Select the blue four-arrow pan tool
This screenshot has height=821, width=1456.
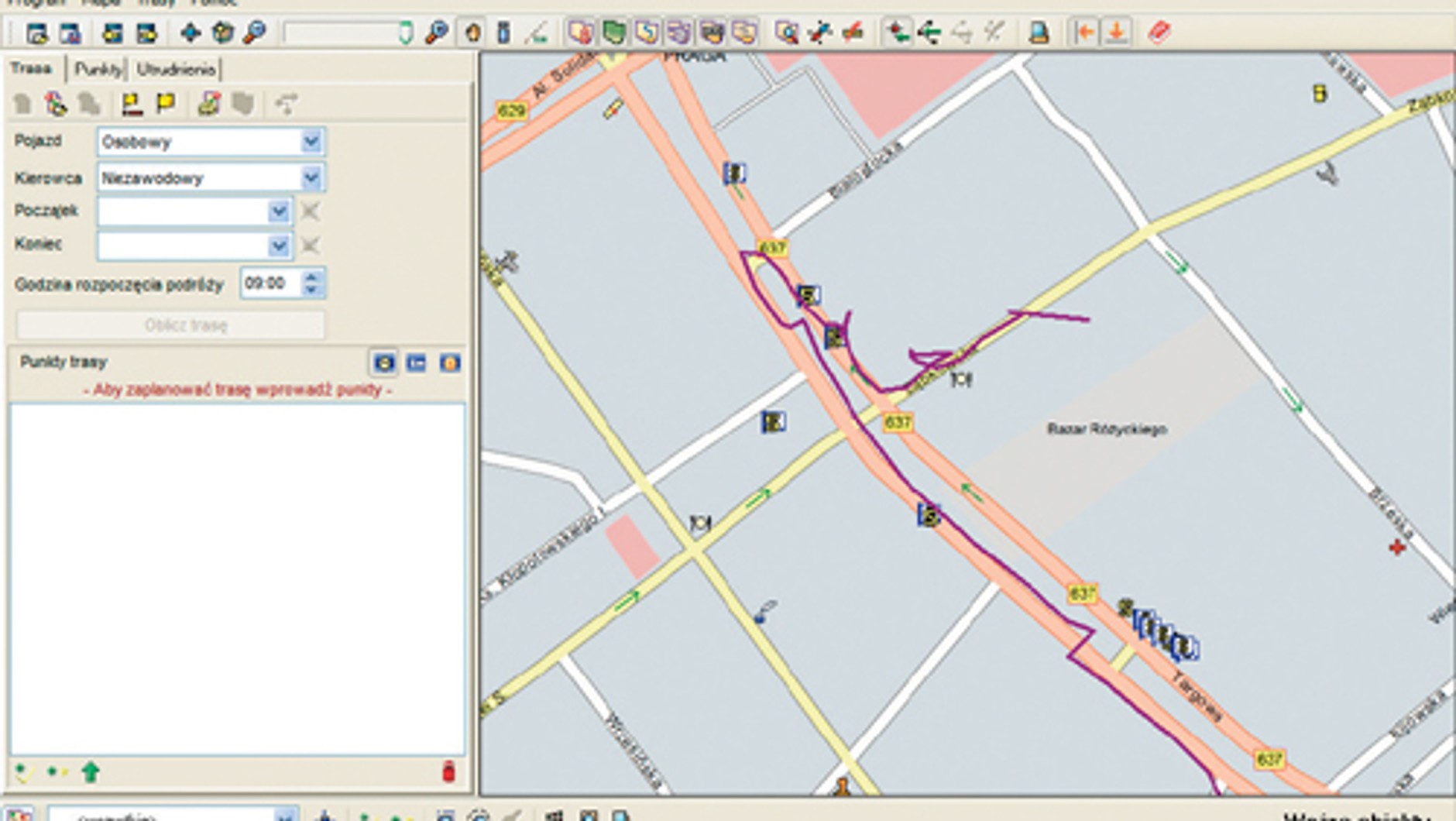coord(190,33)
